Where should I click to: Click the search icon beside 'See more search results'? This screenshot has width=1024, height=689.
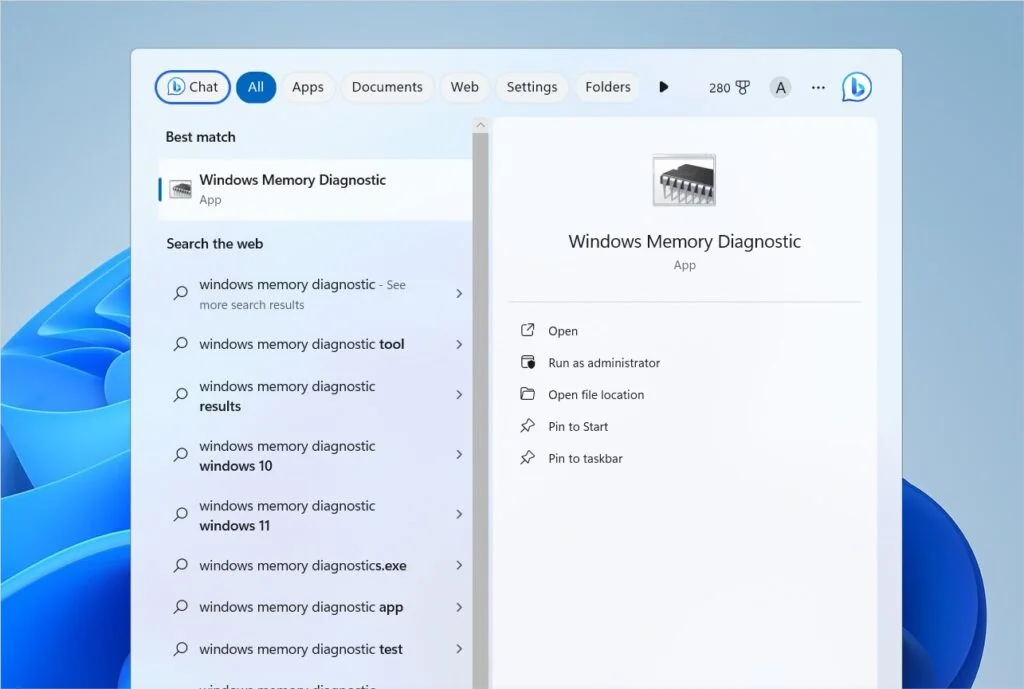pos(181,293)
